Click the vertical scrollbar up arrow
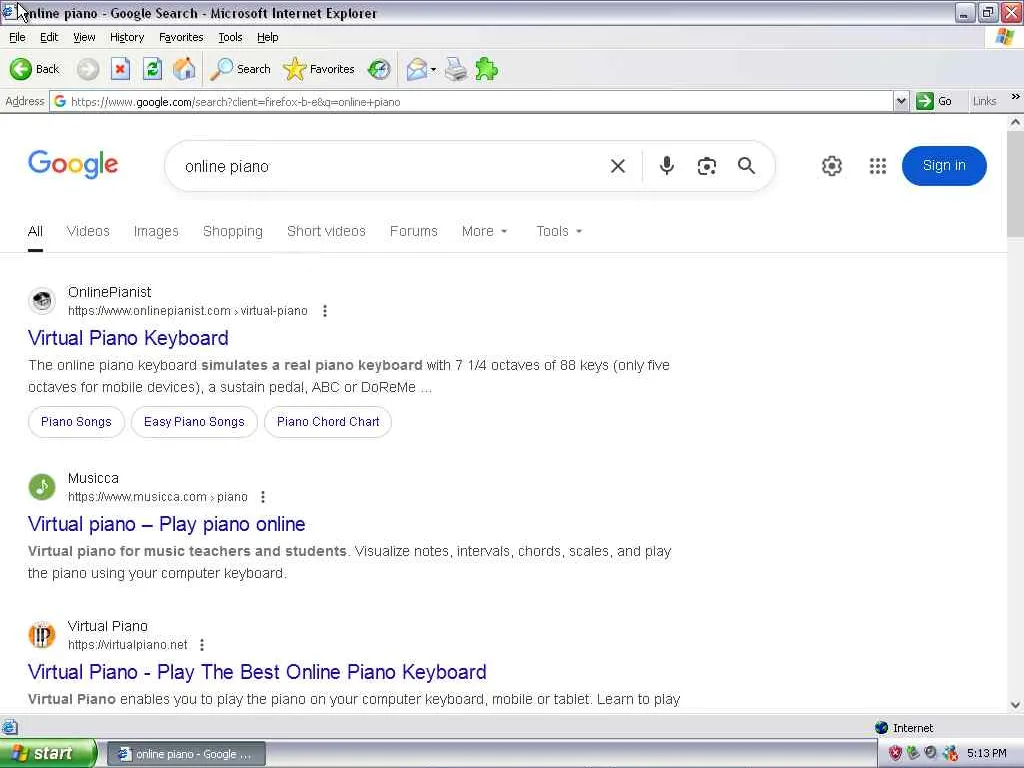The height and width of the screenshot is (768, 1024). coord(1015,122)
